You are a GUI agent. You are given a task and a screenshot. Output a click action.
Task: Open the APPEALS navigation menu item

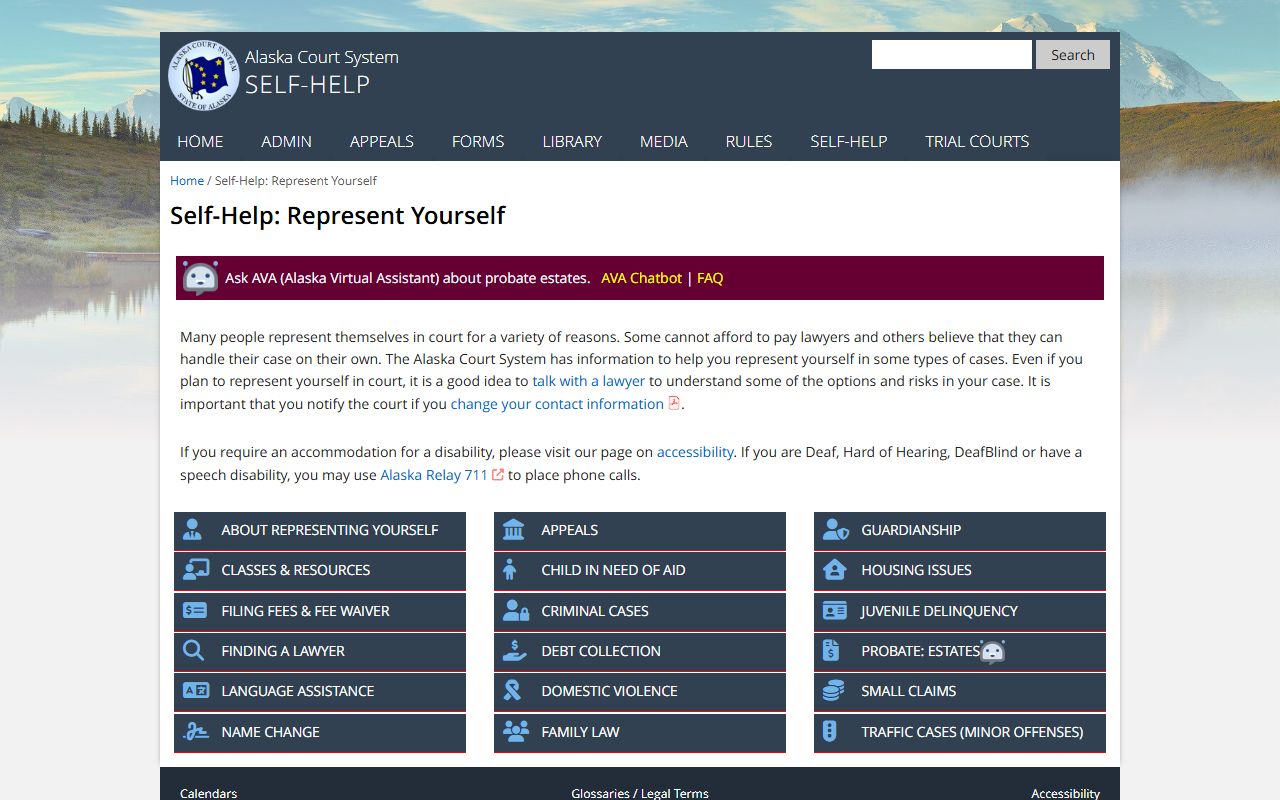click(x=381, y=141)
